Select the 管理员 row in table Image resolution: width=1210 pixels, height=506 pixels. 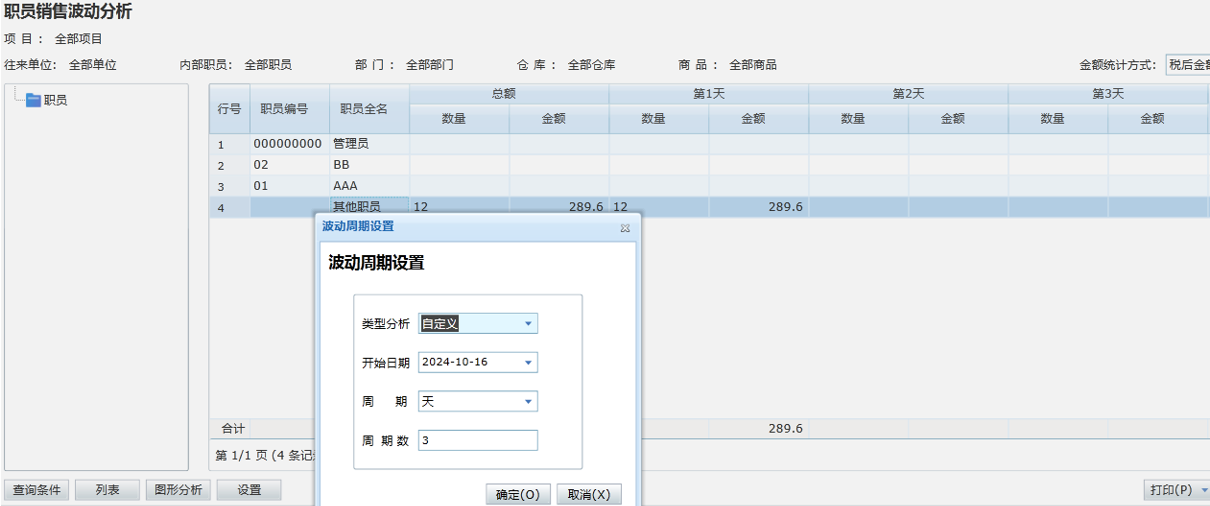(350, 144)
